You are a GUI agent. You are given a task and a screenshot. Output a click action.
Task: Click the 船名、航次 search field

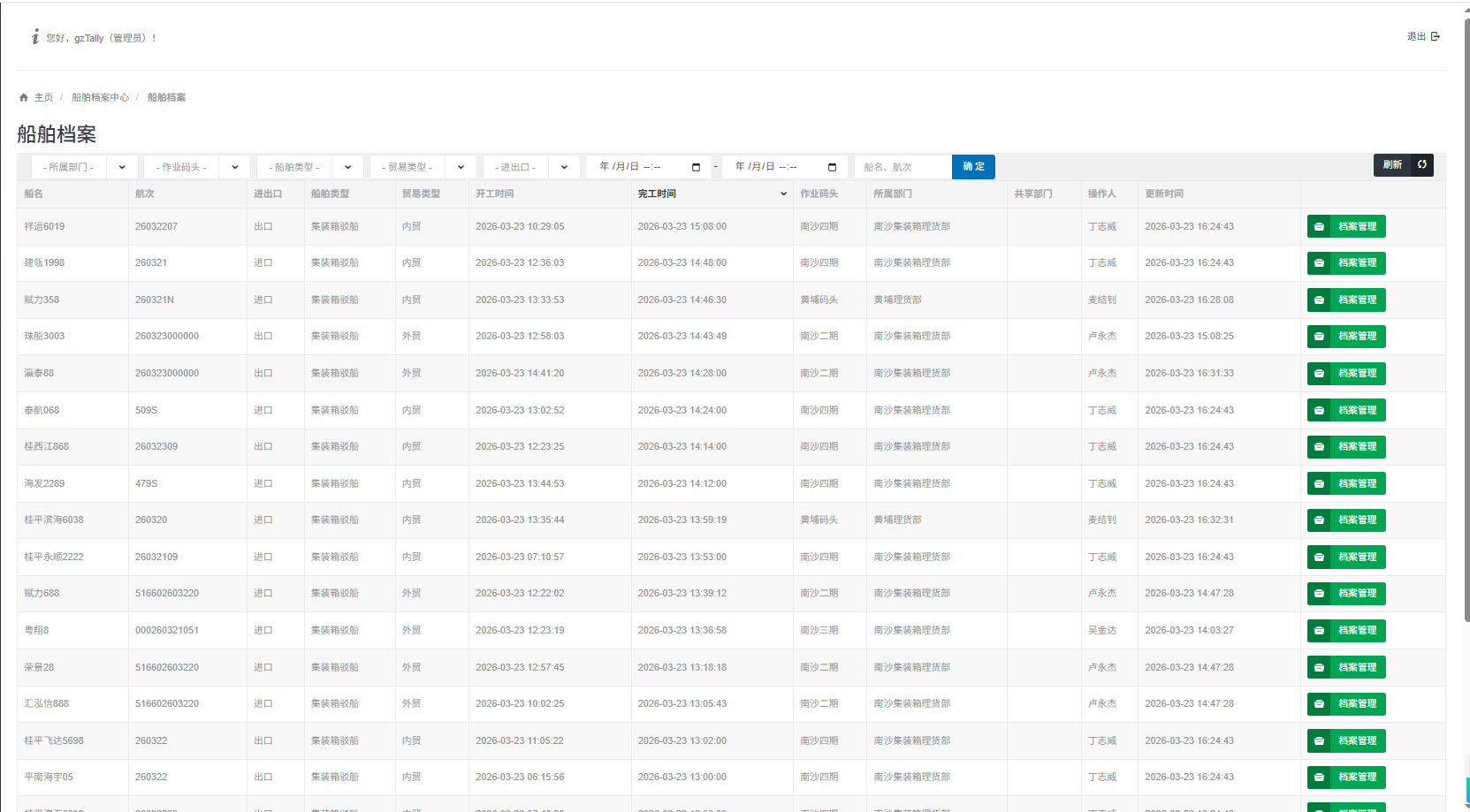[x=903, y=167]
